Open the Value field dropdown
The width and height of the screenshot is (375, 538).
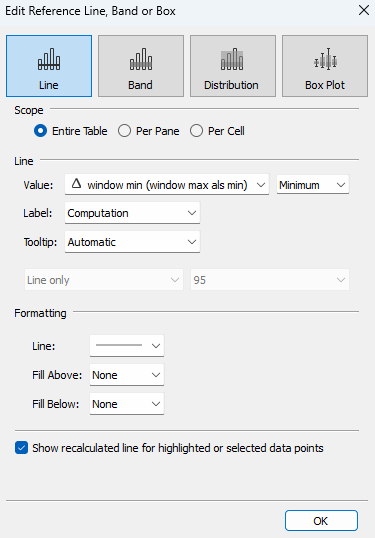tap(167, 185)
